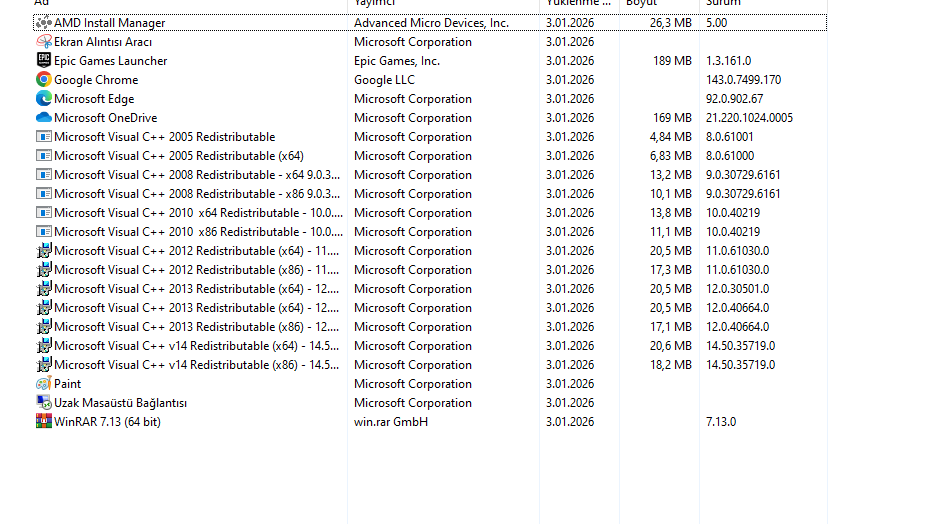Click the Google Chrome icon
This screenshot has height=524, width=937.
click(x=44, y=79)
